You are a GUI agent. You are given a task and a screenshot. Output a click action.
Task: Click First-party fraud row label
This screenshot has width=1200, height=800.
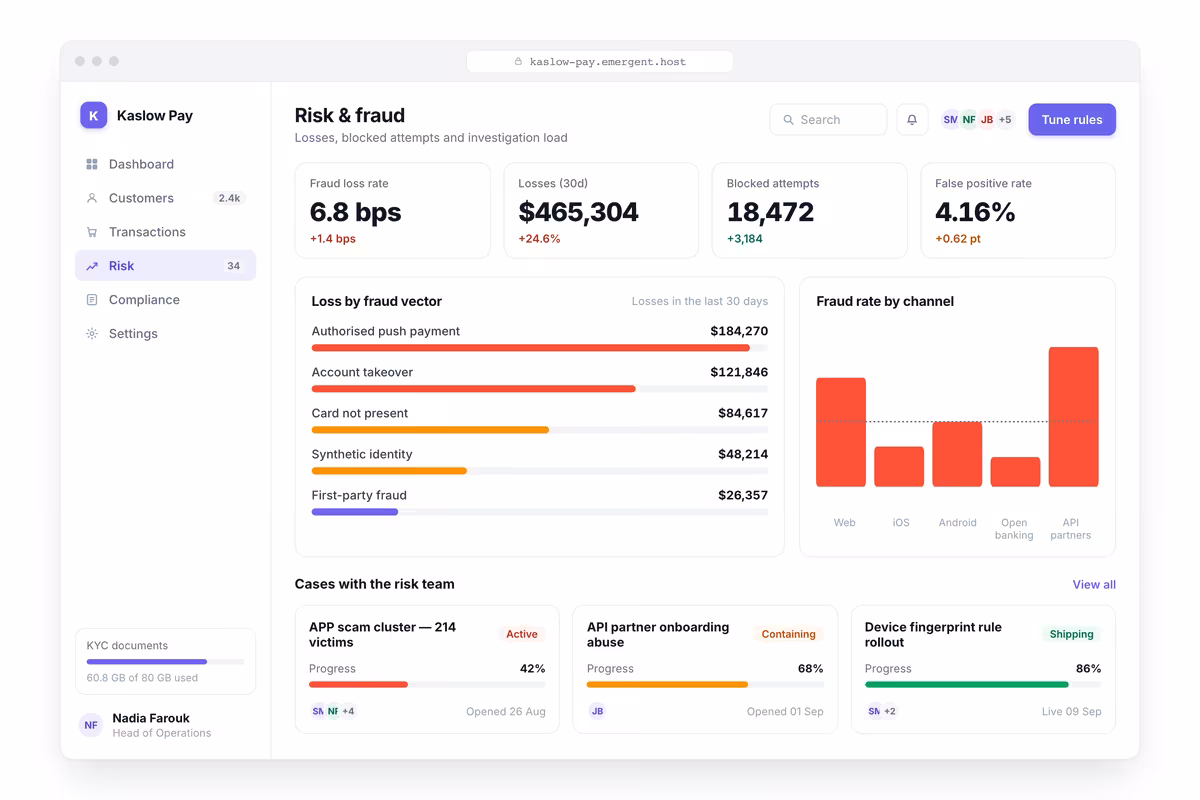[359, 495]
